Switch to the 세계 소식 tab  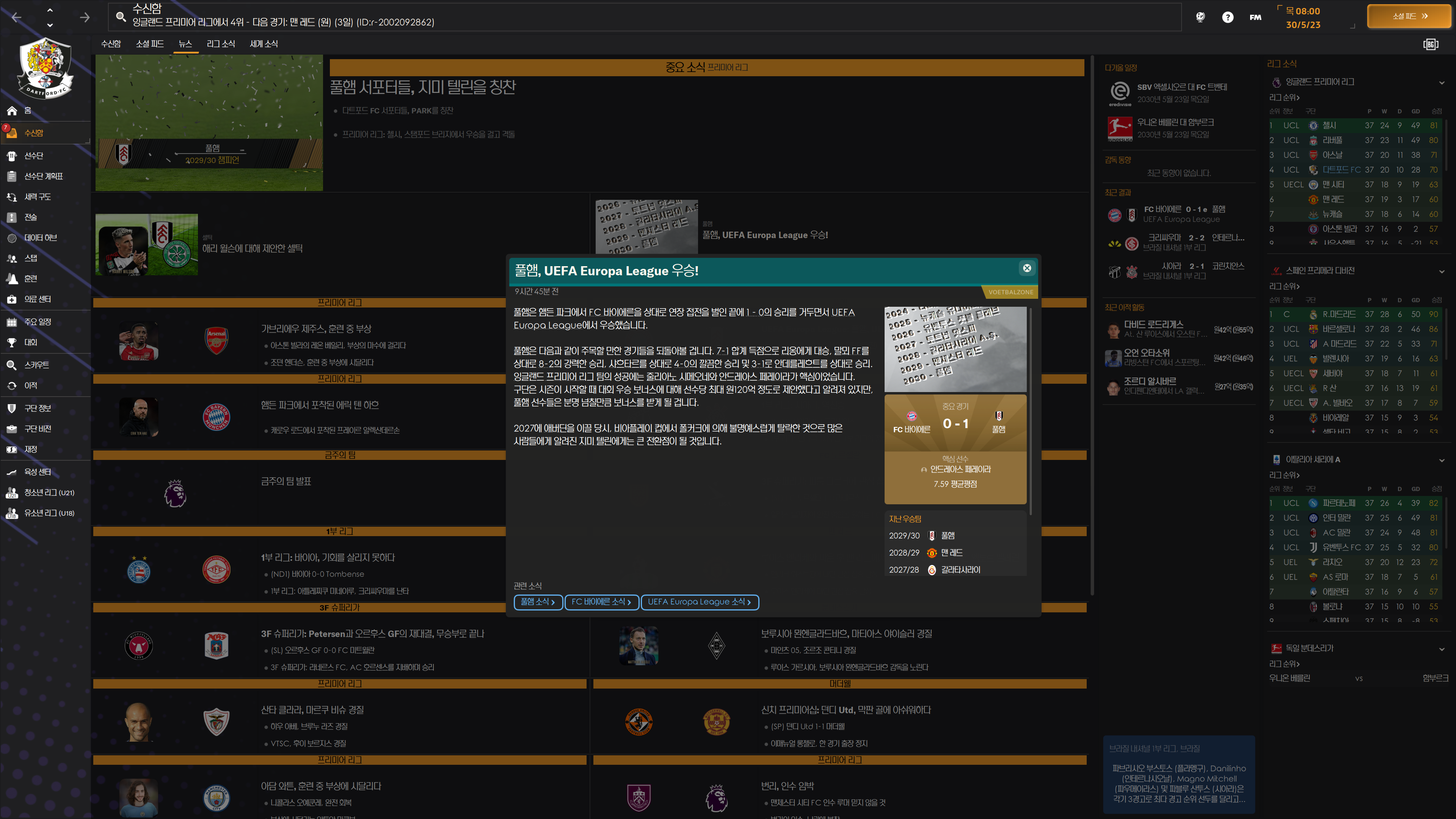pos(264,44)
